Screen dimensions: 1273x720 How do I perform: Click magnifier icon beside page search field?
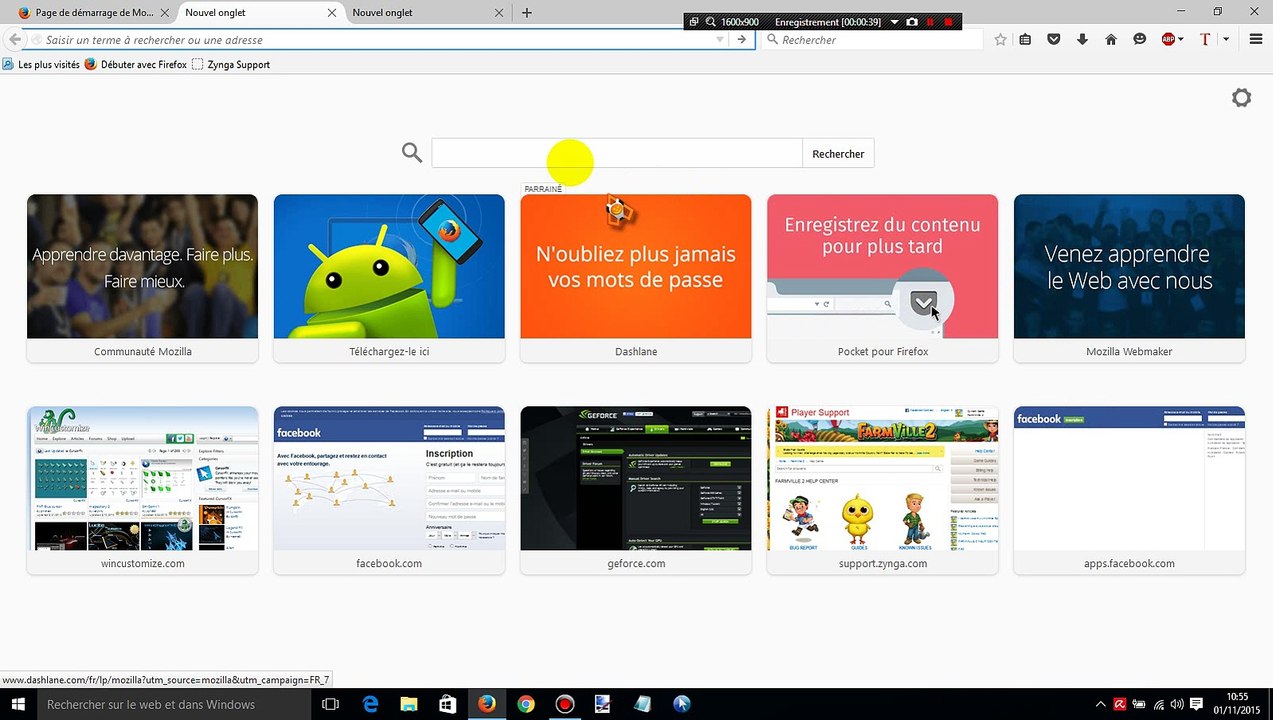[x=412, y=153]
